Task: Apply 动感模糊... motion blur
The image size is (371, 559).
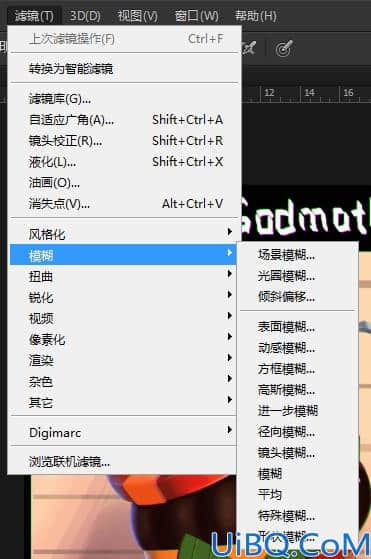Action: 298,347
